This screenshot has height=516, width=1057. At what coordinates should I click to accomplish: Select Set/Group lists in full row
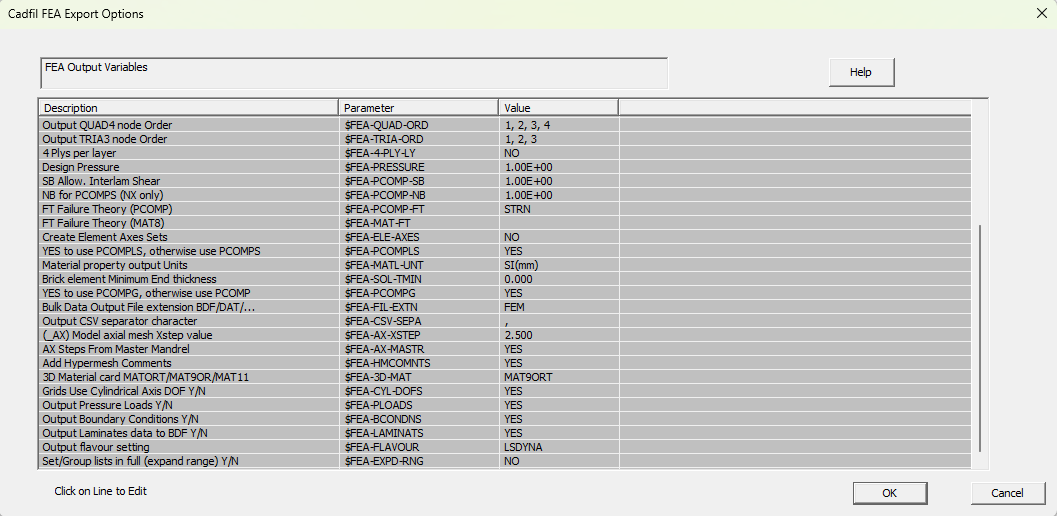point(505,461)
